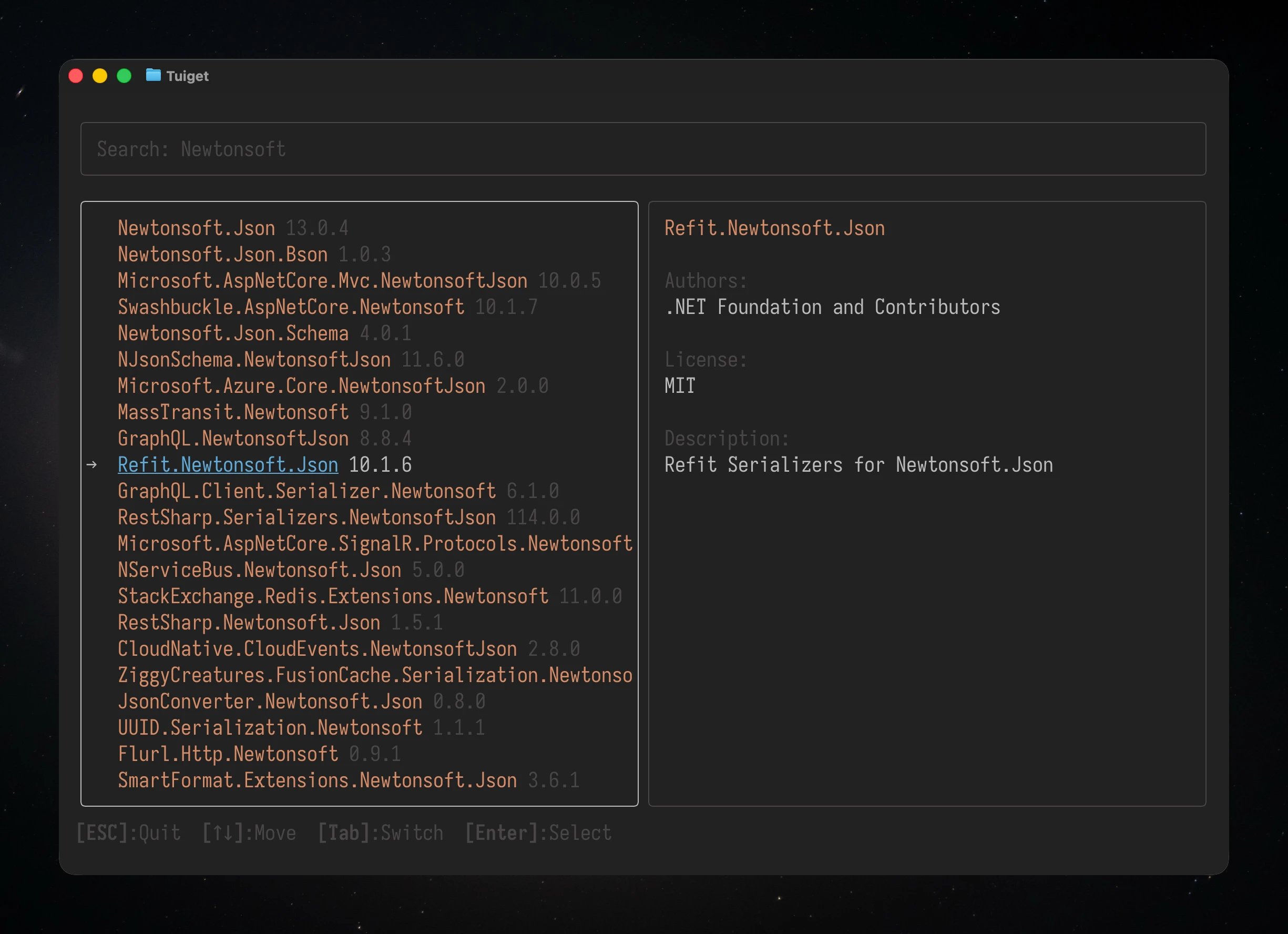Open the highlighted Refit.Newtonsoft.Json link
This screenshot has width=1288, height=934.
[228, 465]
